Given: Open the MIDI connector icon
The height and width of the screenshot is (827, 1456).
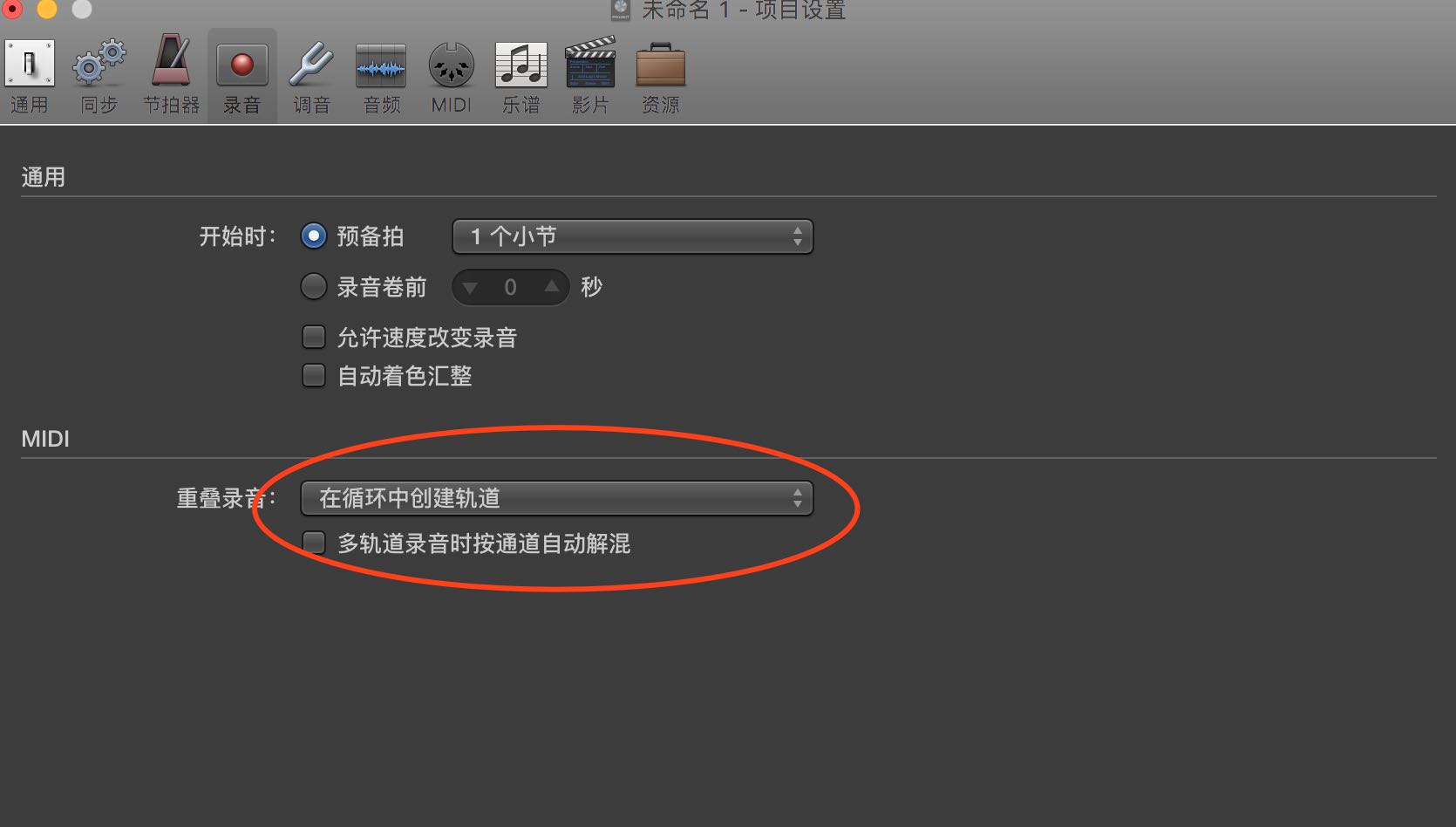Looking at the screenshot, I should click(x=451, y=66).
